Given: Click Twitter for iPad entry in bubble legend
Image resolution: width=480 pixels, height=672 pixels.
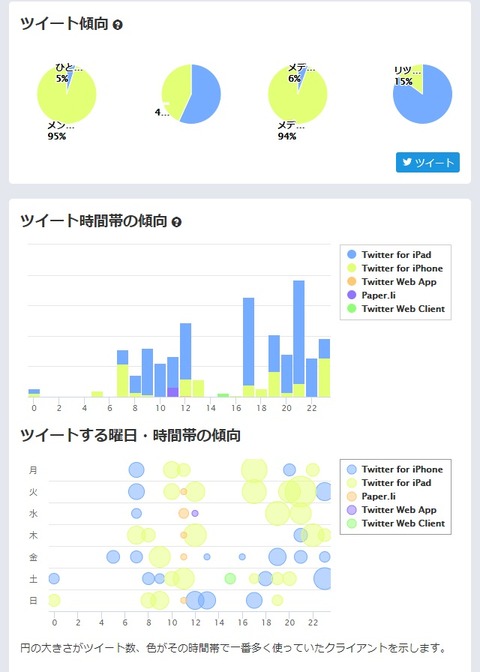Looking at the screenshot, I should pos(389,483).
